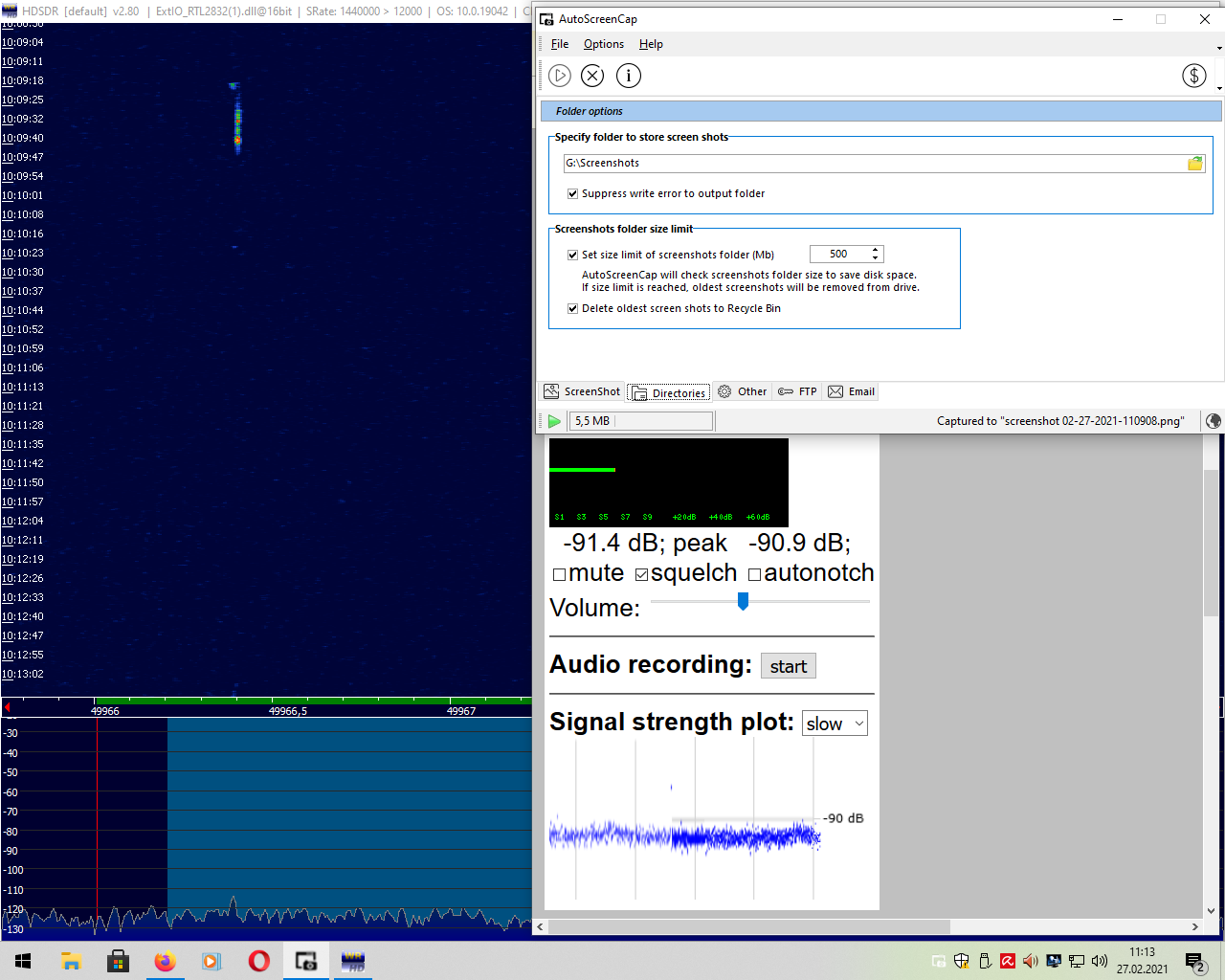Open the File menu
The image size is (1225, 980).
pos(560,44)
